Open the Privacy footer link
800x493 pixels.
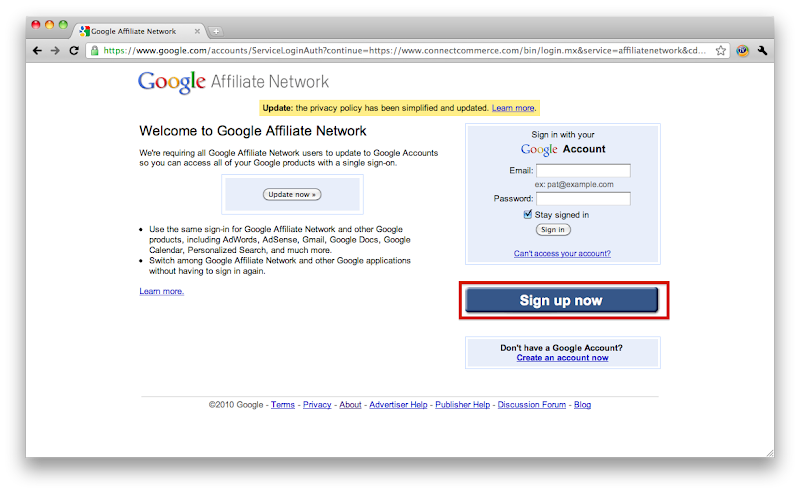pyautogui.click(x=317, y=405)
